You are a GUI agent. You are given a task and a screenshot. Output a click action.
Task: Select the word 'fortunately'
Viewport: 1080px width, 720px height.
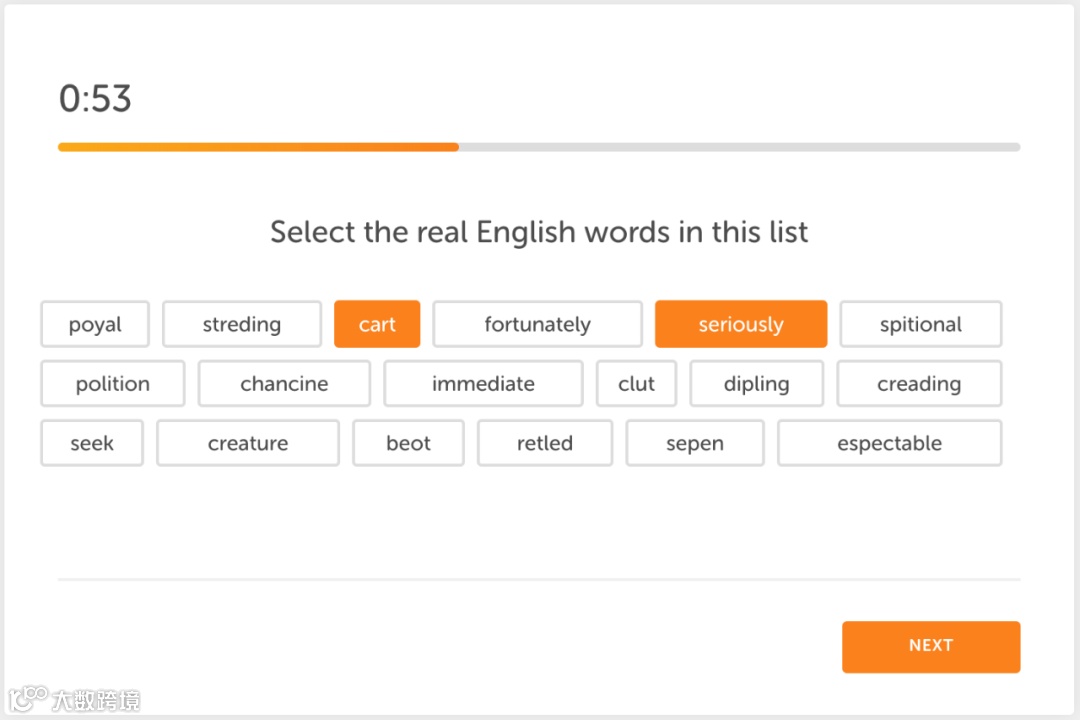click(537, 324)
